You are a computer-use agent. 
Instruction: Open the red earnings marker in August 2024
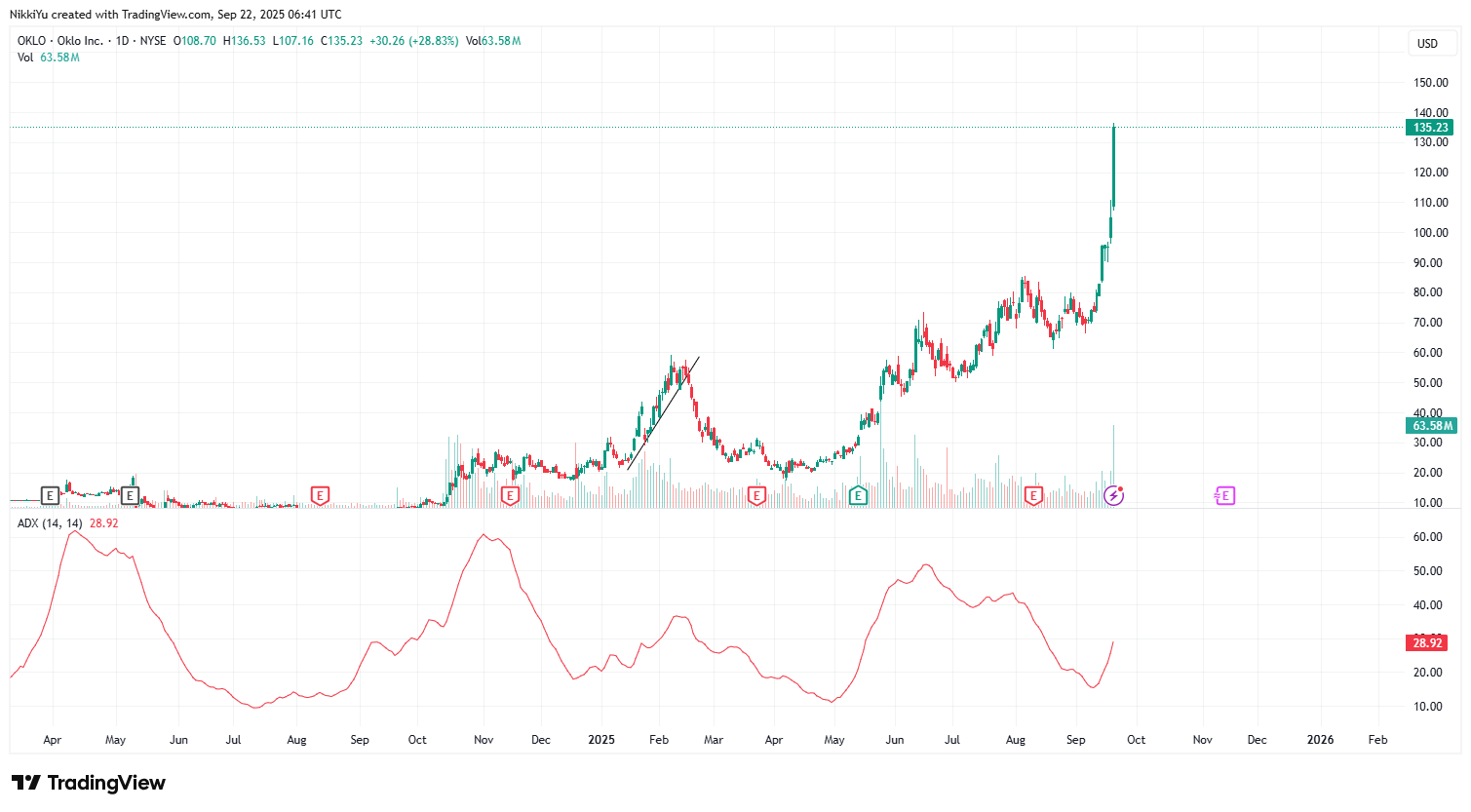[319, 496]
